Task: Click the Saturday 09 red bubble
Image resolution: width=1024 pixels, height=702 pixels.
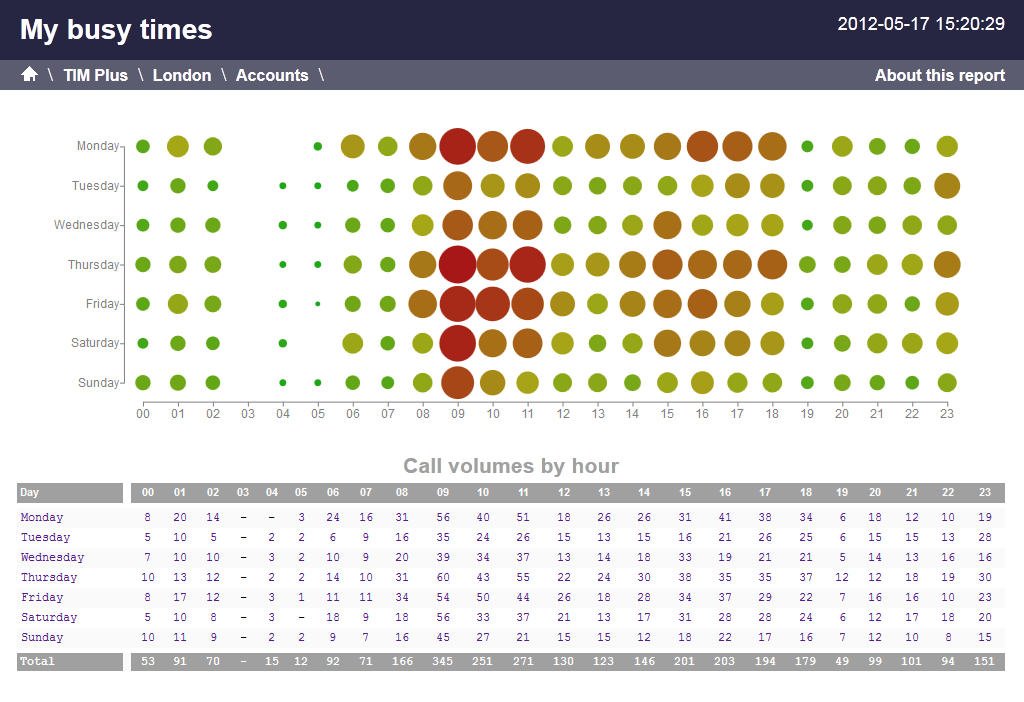Action: (x=457, y=343)
